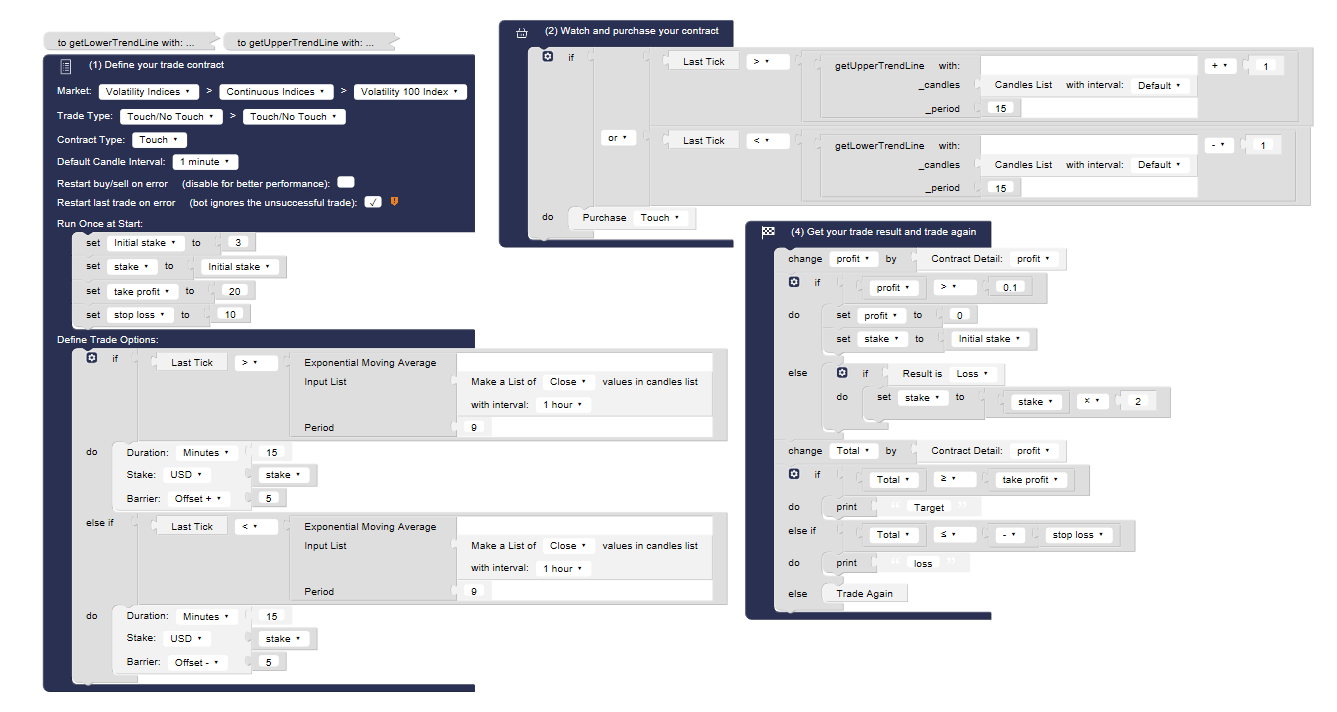Enable the Restart buy/sell on error checkbox
1337x712 pixels.
point(346,183)
